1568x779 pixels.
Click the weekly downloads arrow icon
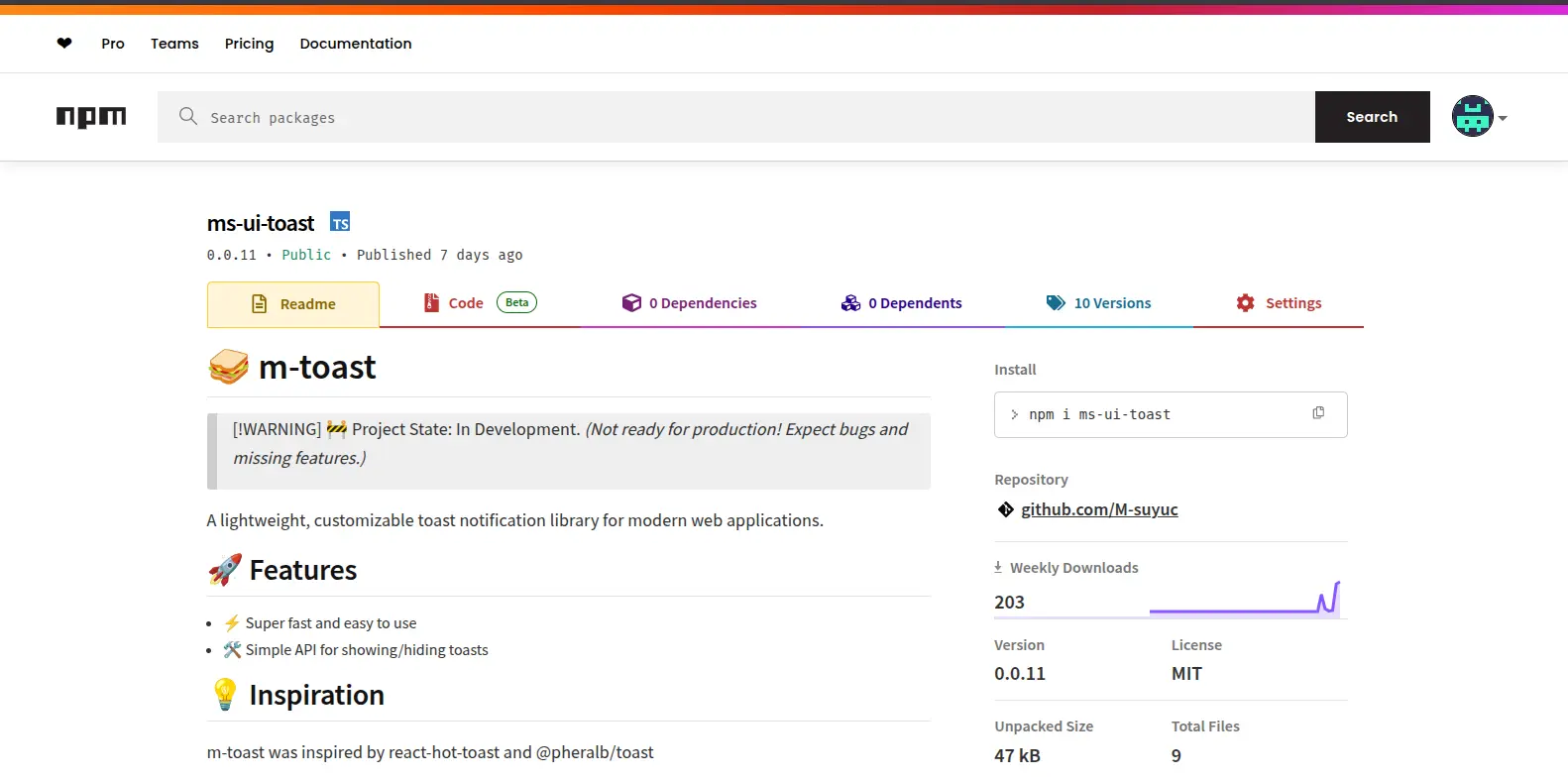coord(998,567)
